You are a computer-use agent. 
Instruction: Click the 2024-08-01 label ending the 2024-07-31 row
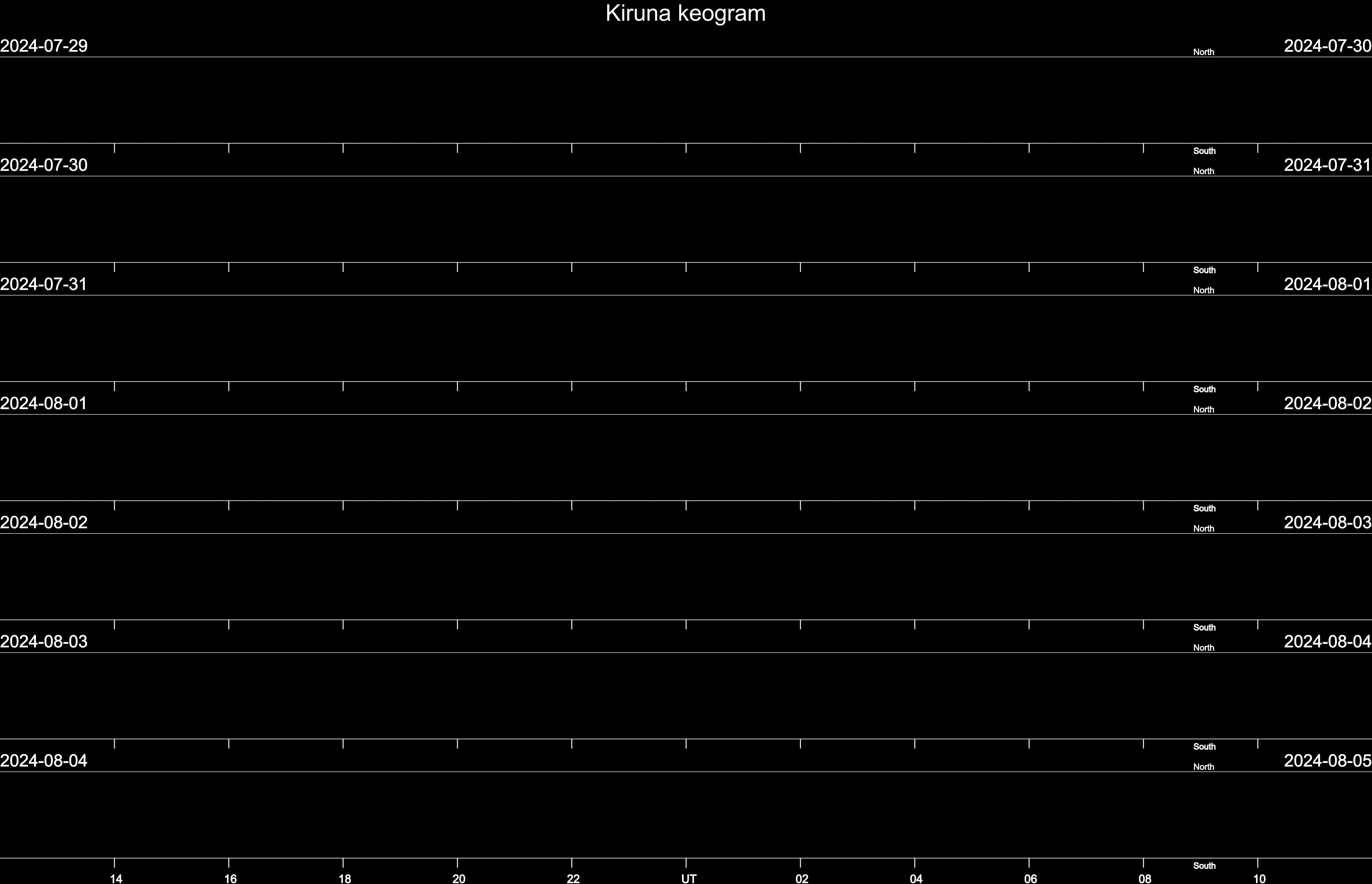pos(1328,284)
